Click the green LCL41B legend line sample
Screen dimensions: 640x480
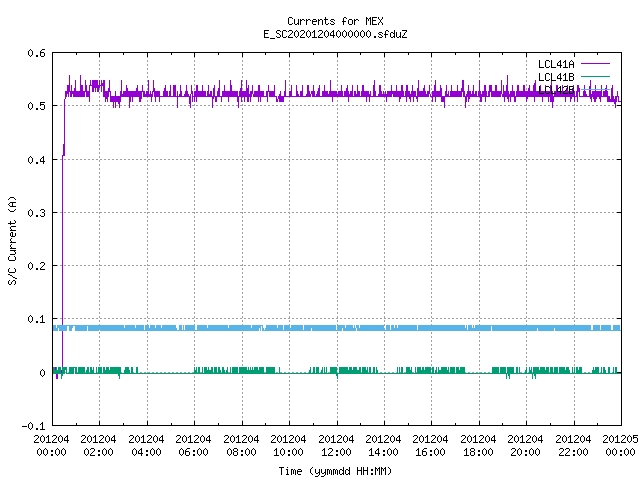point(595,76)
